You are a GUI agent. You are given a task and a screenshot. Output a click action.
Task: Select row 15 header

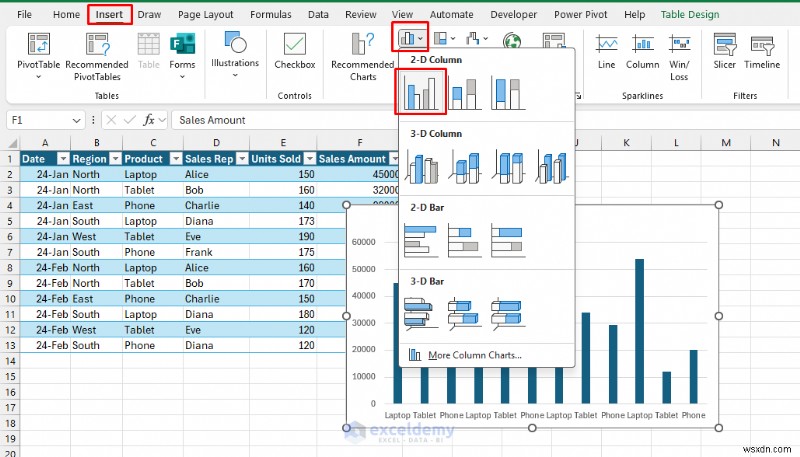10,376
